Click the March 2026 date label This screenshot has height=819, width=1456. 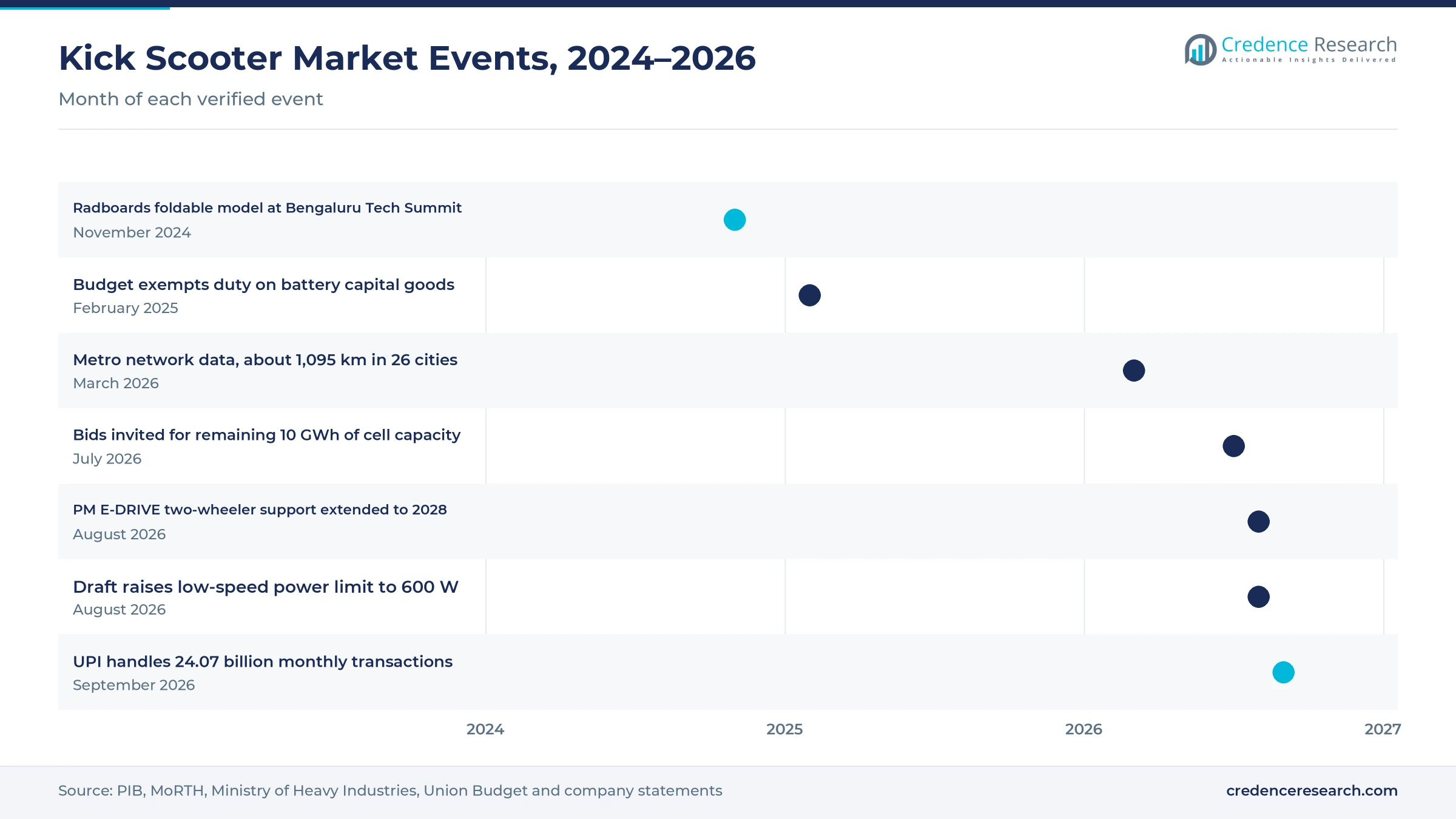[x=116, y=383]
